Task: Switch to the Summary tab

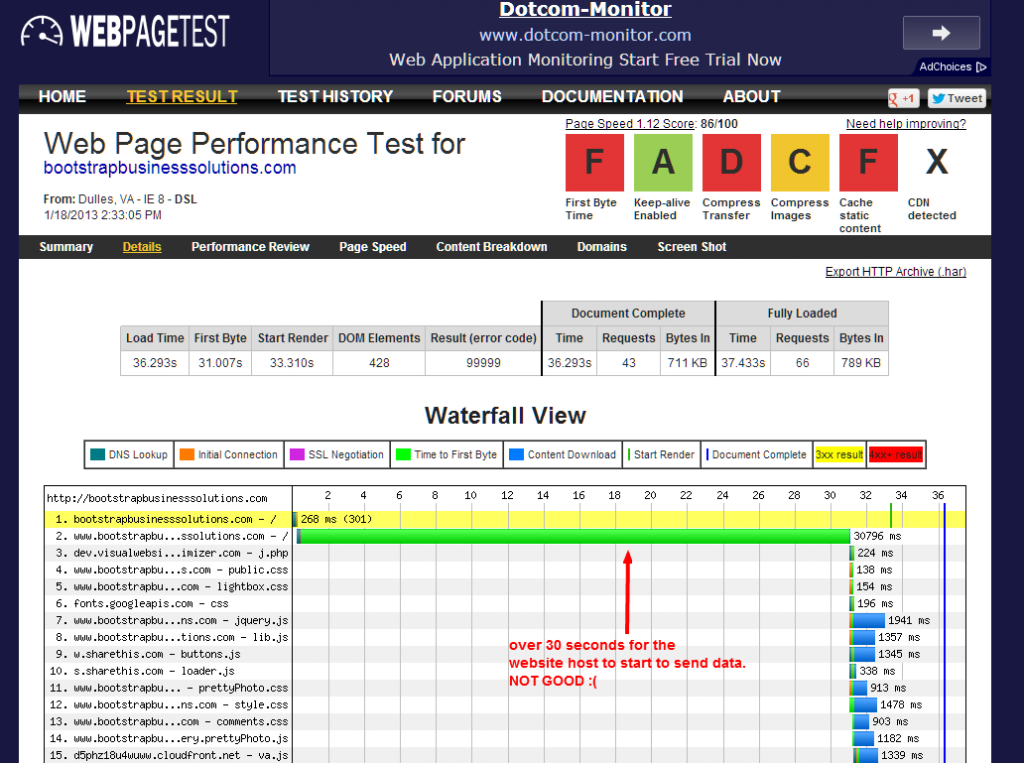Action: click(x=66, y=247)
